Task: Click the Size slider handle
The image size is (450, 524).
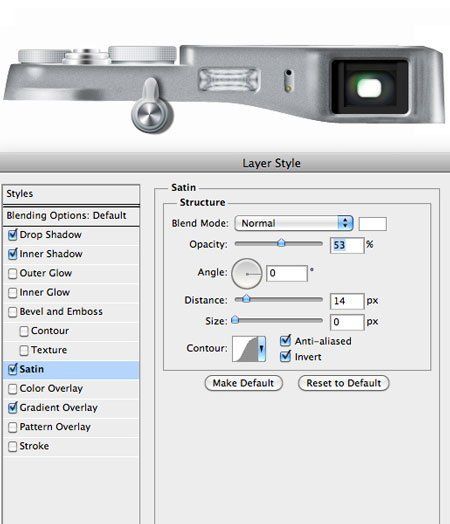Action: point(235,320)
